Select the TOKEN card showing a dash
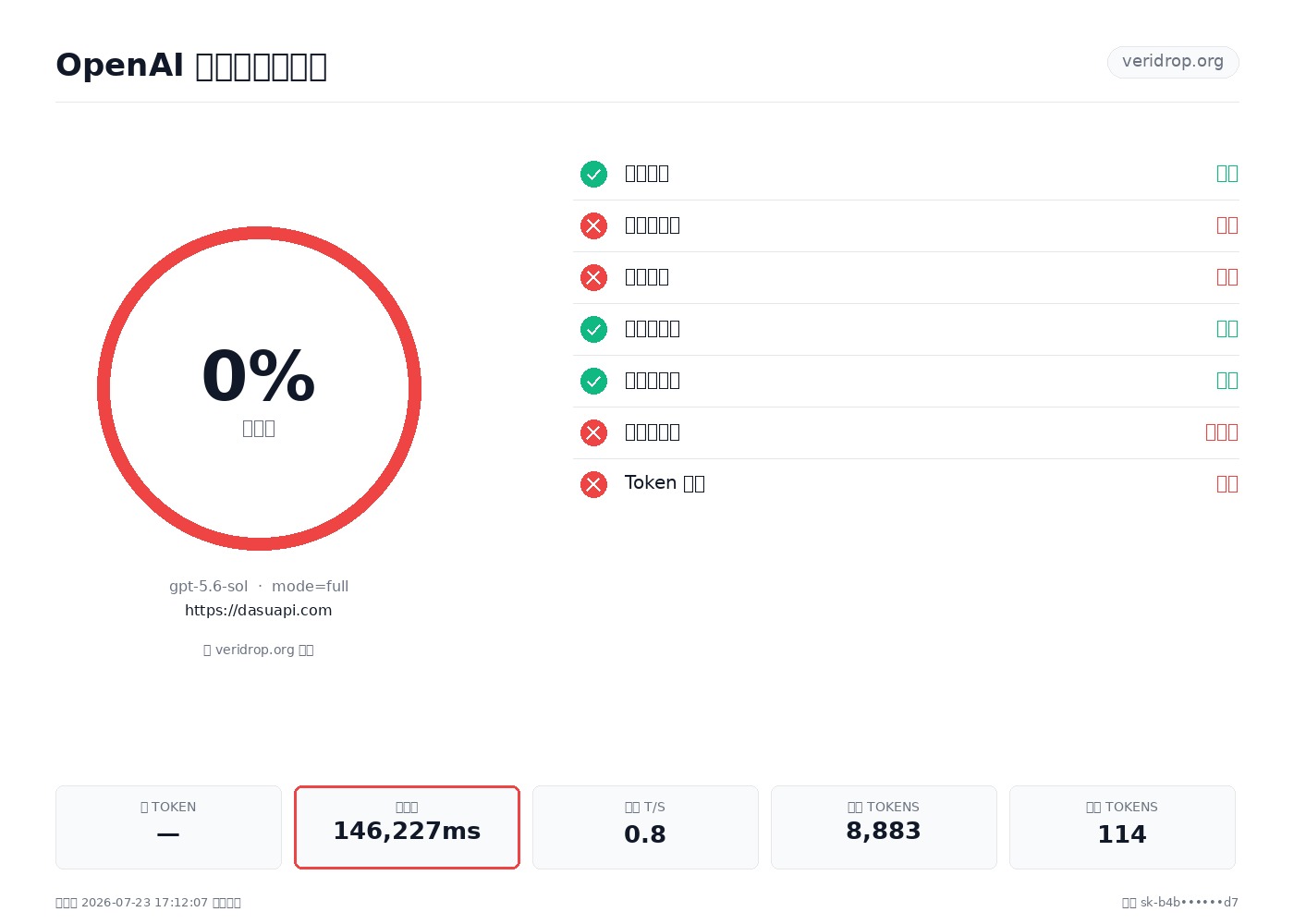1294x924 pixels. tap(168, 827)
